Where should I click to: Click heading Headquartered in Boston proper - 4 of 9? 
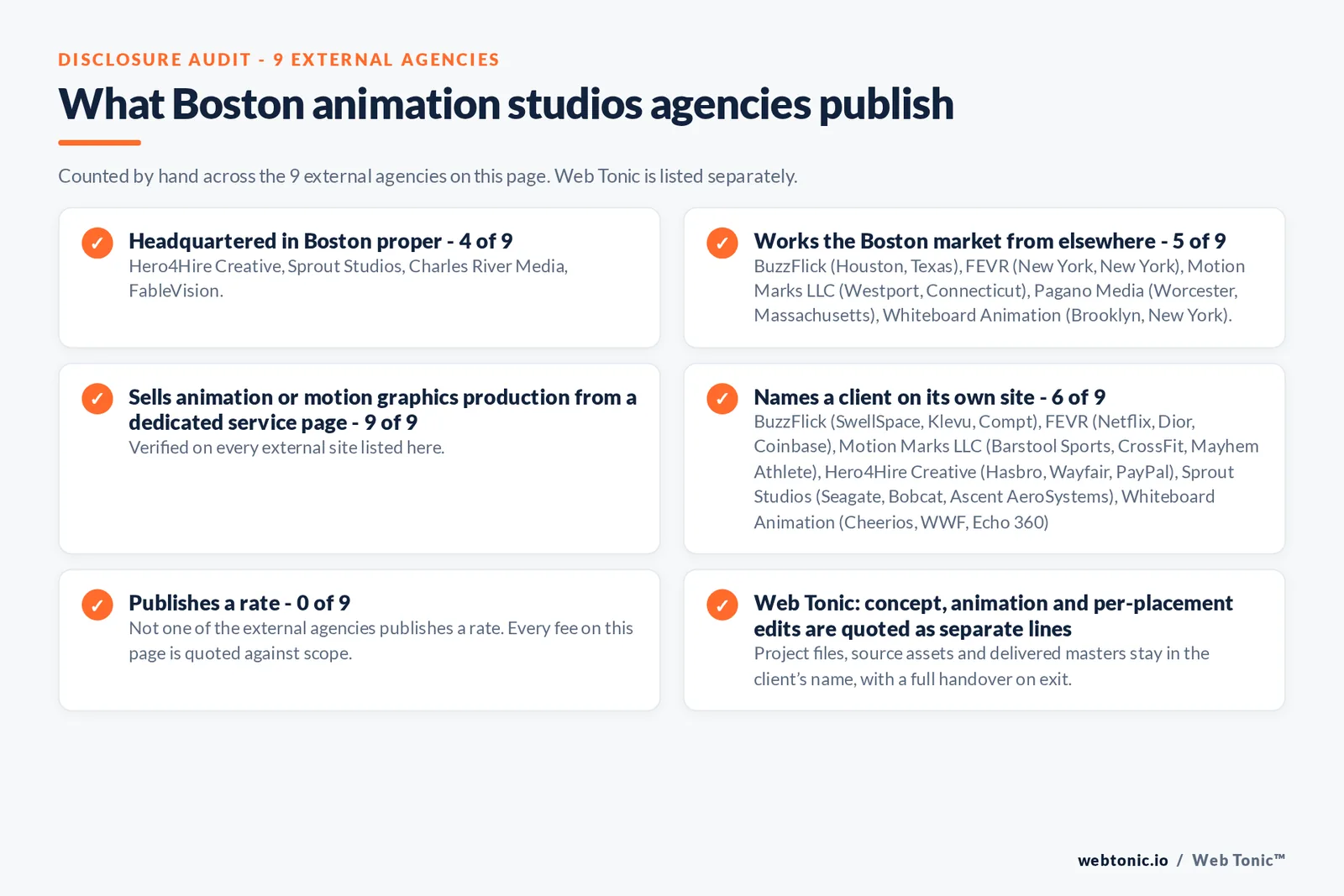(320, 241)
